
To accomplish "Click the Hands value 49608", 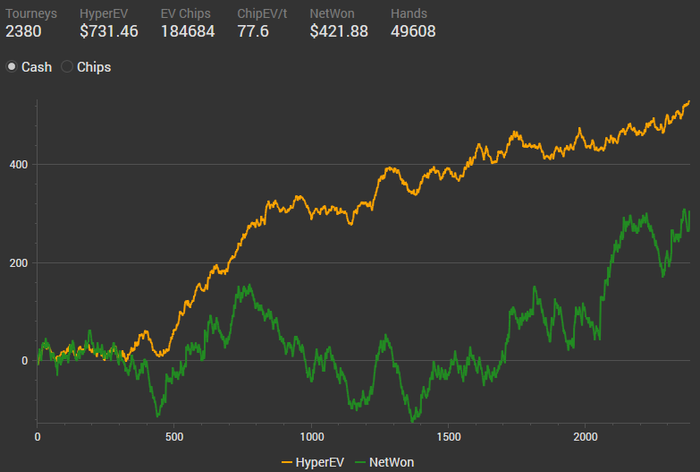I will (413, 31).
